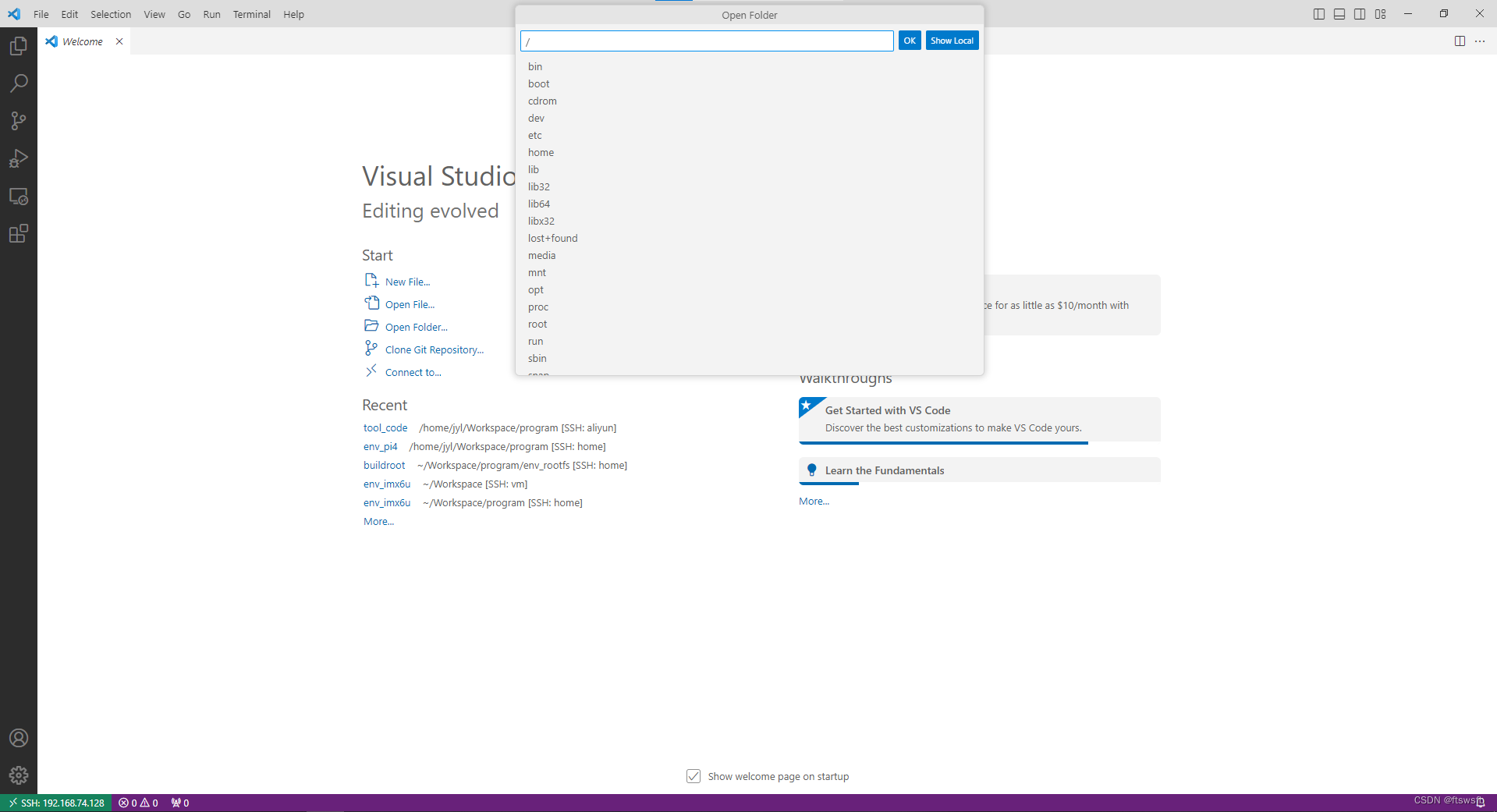The height and width of the screenshot is (812, 1497).
Task: Select the home folder in list
Action: coord(750,152)
